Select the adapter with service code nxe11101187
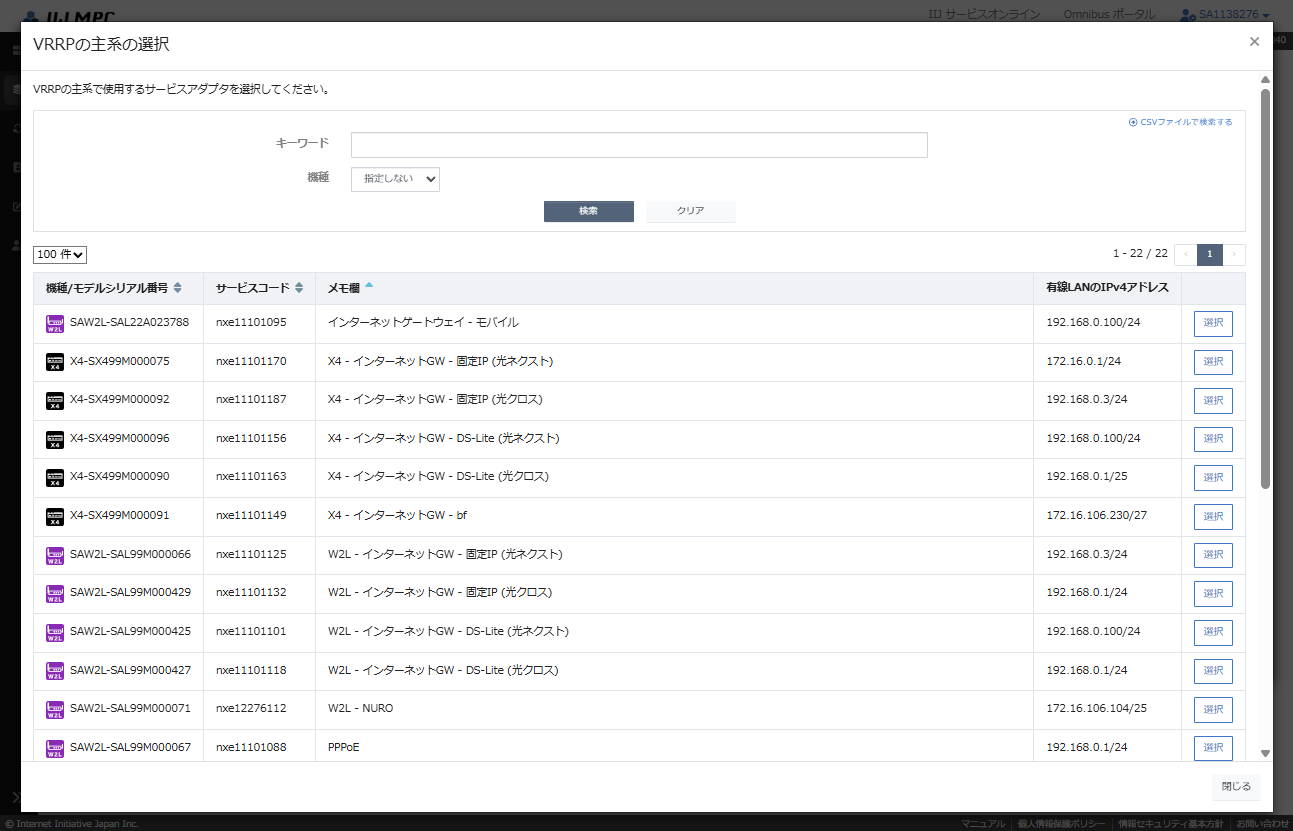This screenshot has height=831, width=1293. click(x=1212, y=401)
